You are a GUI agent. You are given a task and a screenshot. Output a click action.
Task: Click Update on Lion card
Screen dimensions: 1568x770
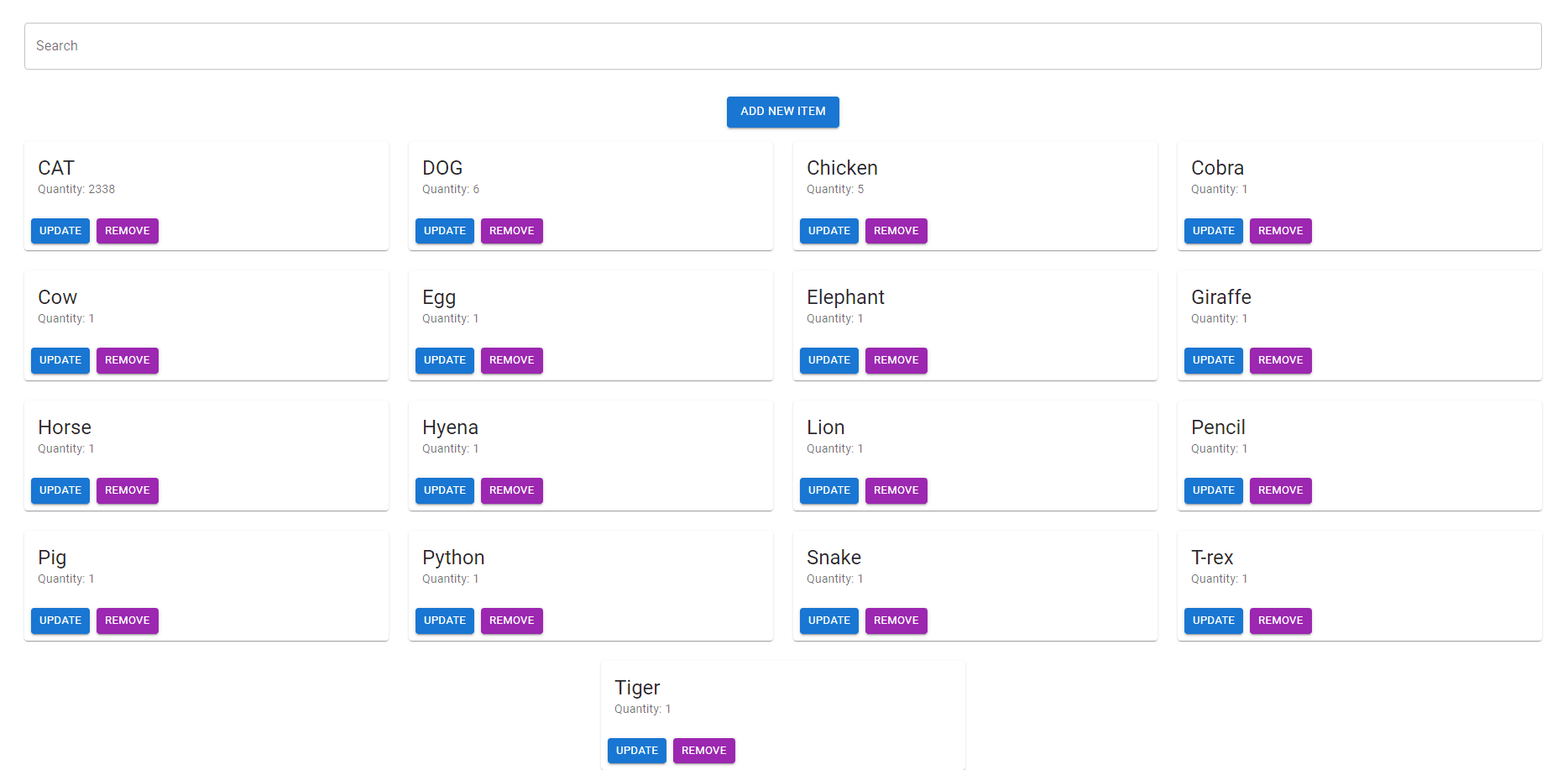[828, 490]
